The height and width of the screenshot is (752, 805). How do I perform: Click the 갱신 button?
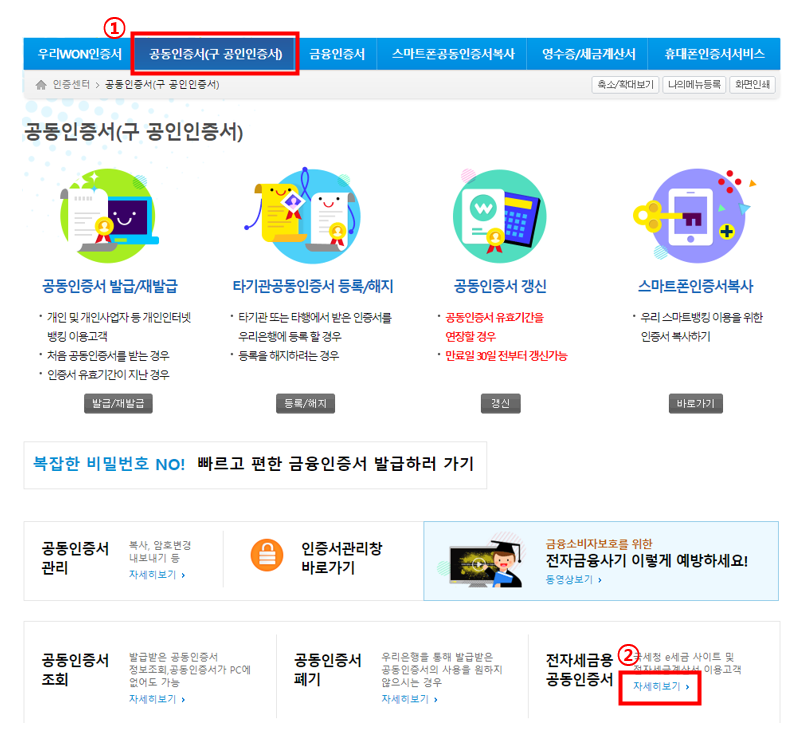[501, 403]
